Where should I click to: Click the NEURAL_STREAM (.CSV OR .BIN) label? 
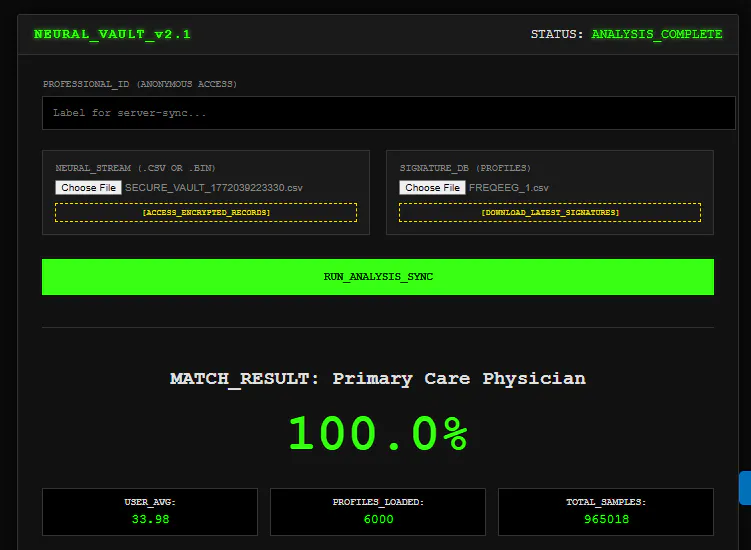point(136,168)
